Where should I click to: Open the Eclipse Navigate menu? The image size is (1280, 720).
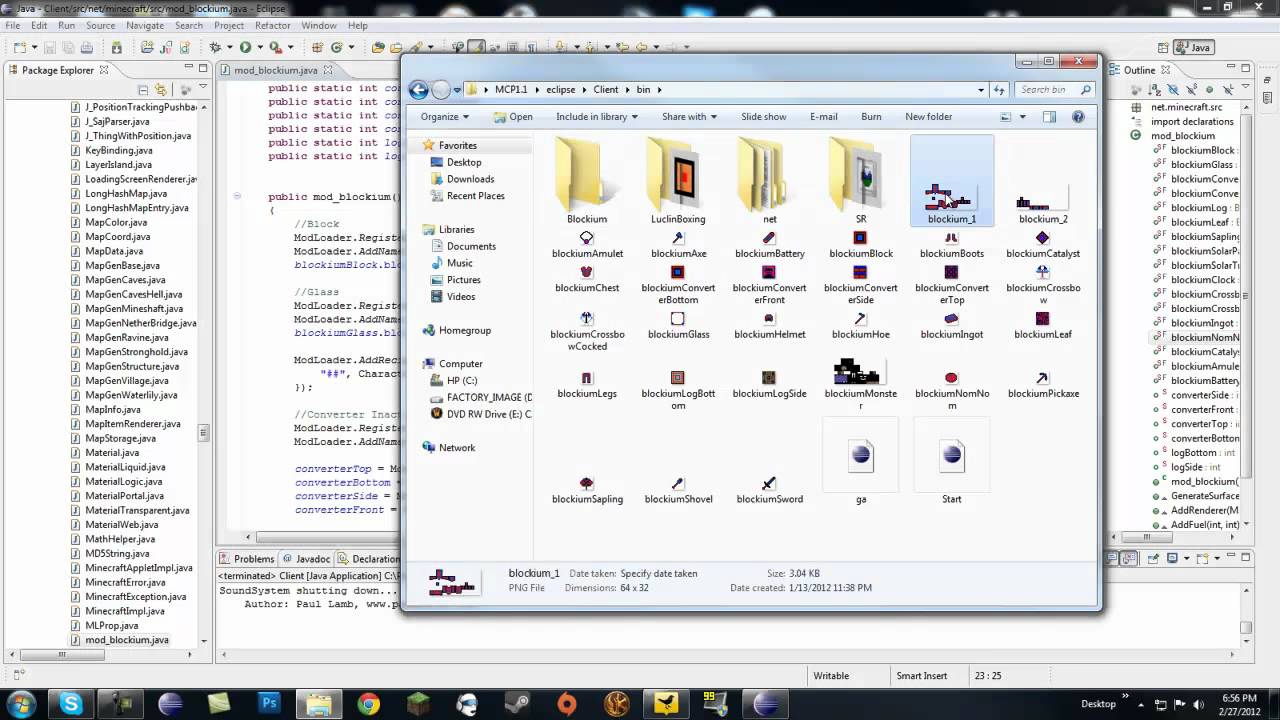pyautogui.click(x=145, y=25)
